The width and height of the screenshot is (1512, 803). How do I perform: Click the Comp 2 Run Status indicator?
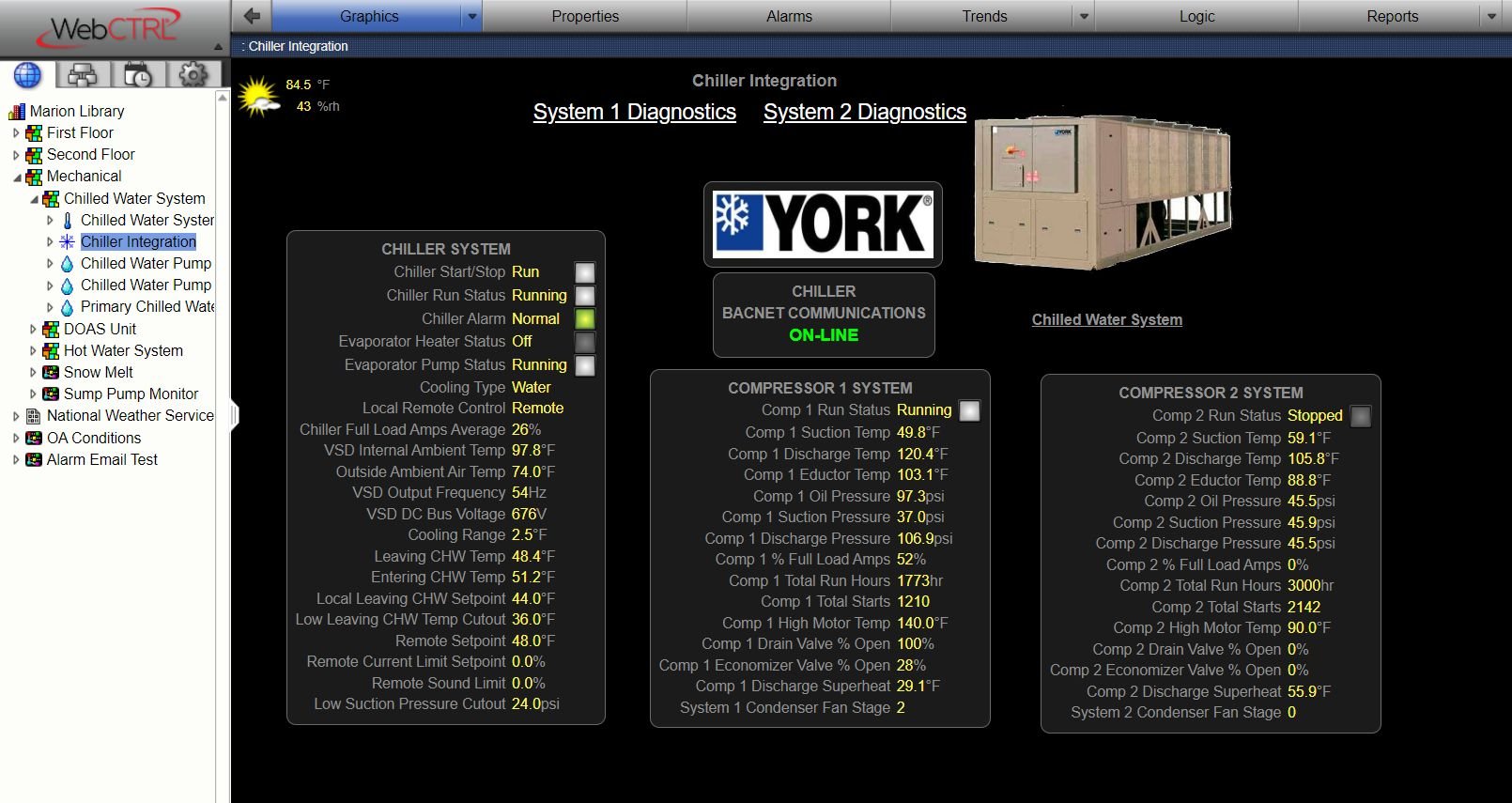1360,416
